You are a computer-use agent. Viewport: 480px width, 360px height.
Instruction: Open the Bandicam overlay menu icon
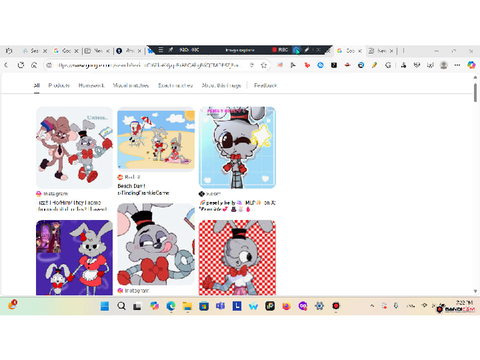click(x=161, y=50)
